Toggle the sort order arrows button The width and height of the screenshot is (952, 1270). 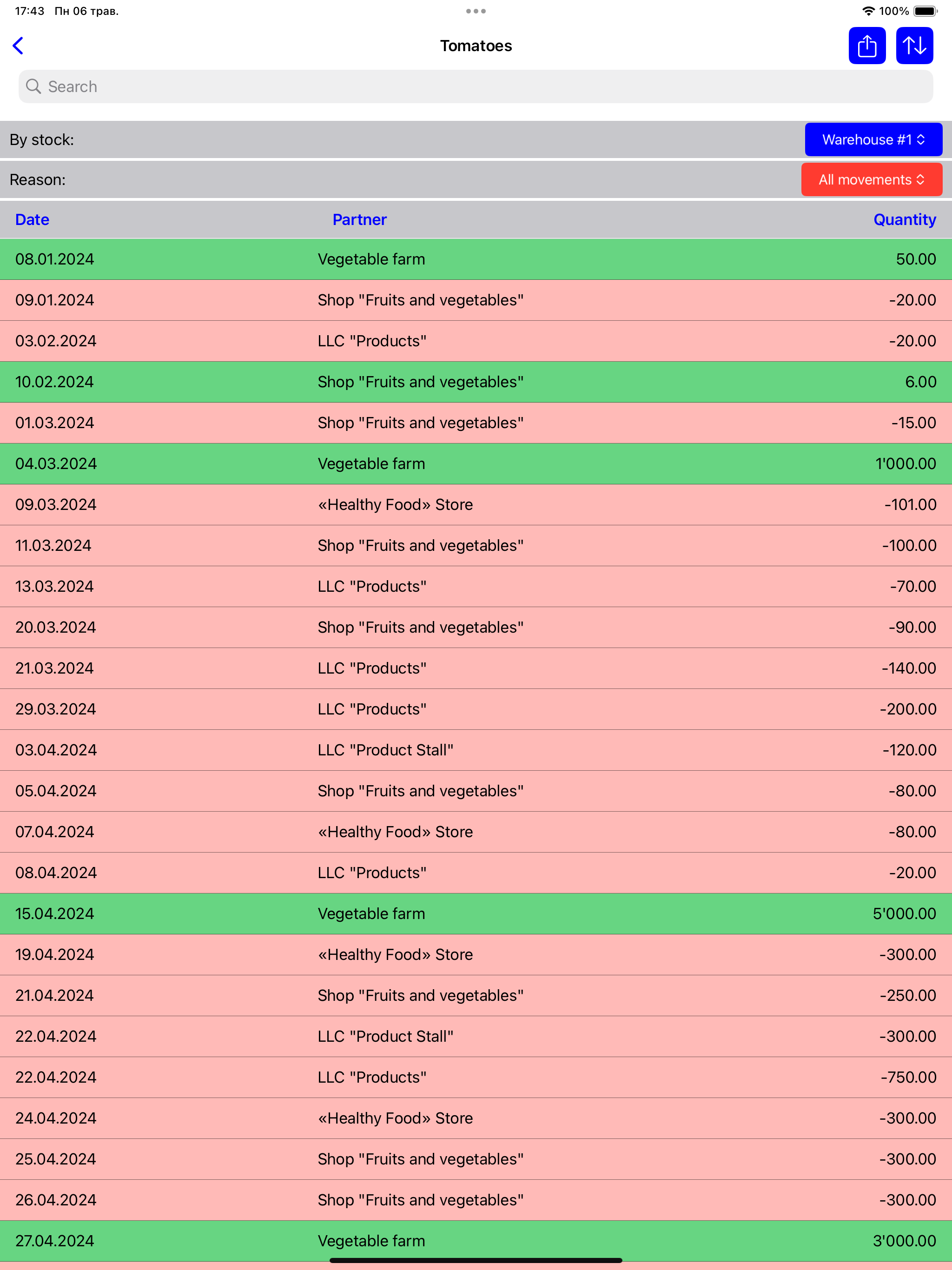[x=914, y=46]
